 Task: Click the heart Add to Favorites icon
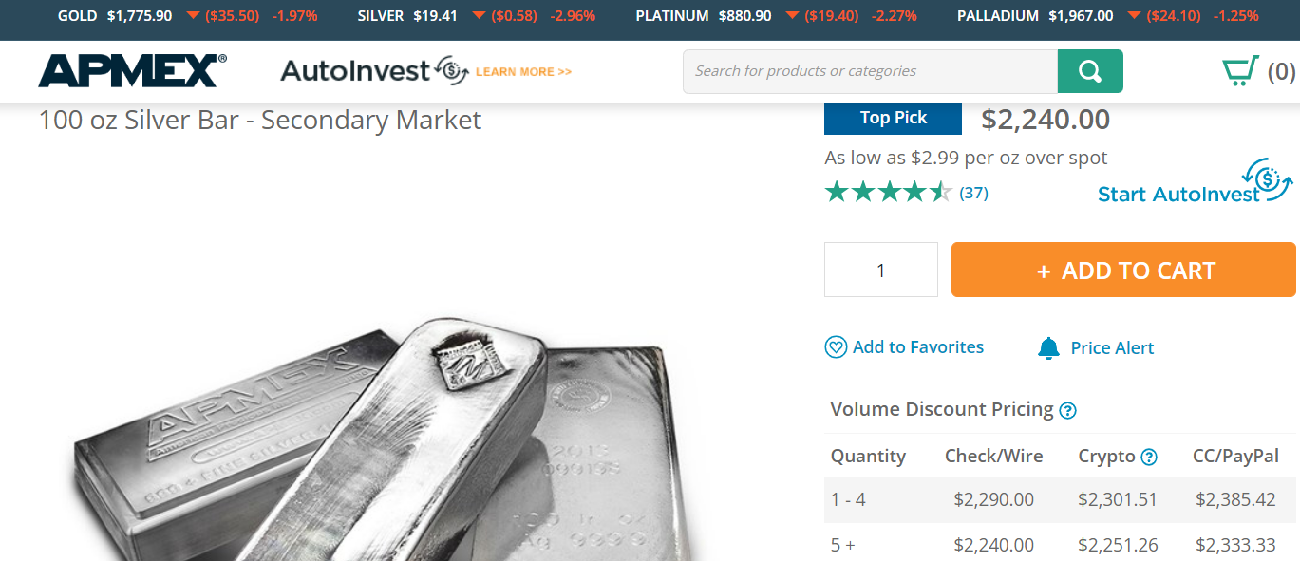point(835,347)
